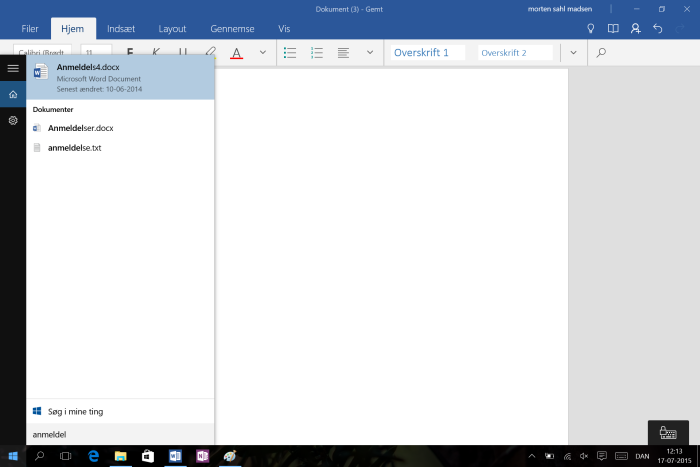Toggle Underline (U) formatting

pos(183,52)
